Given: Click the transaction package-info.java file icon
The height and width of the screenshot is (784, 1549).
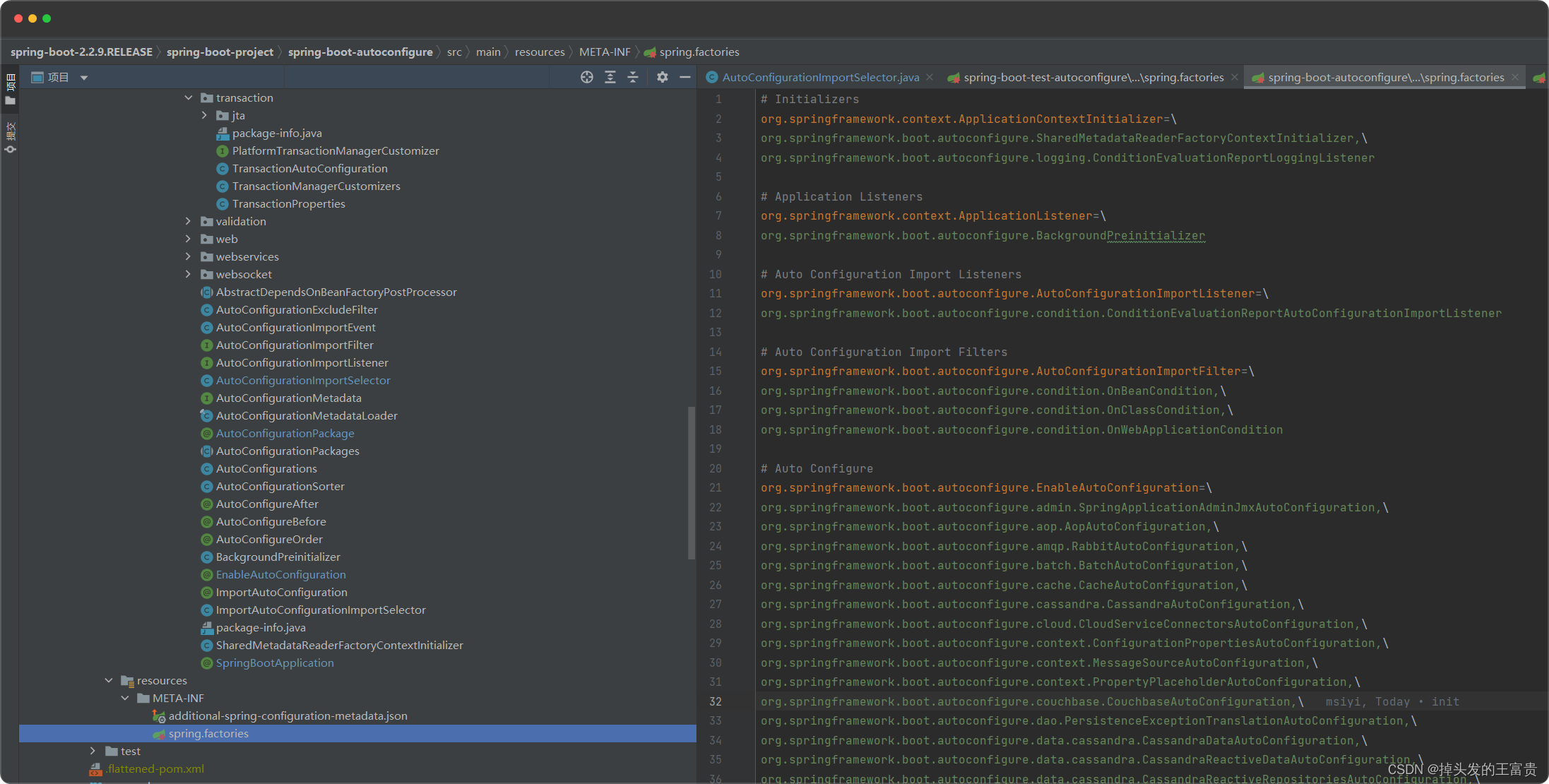Looking at the screenshot, I should pyautogui.click(x=222, y=133).
